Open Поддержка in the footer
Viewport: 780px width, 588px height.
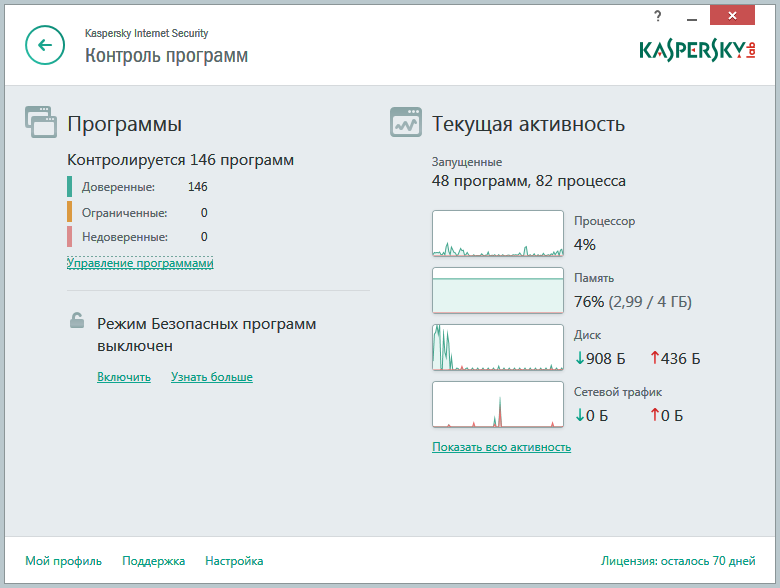coord(154,561)
